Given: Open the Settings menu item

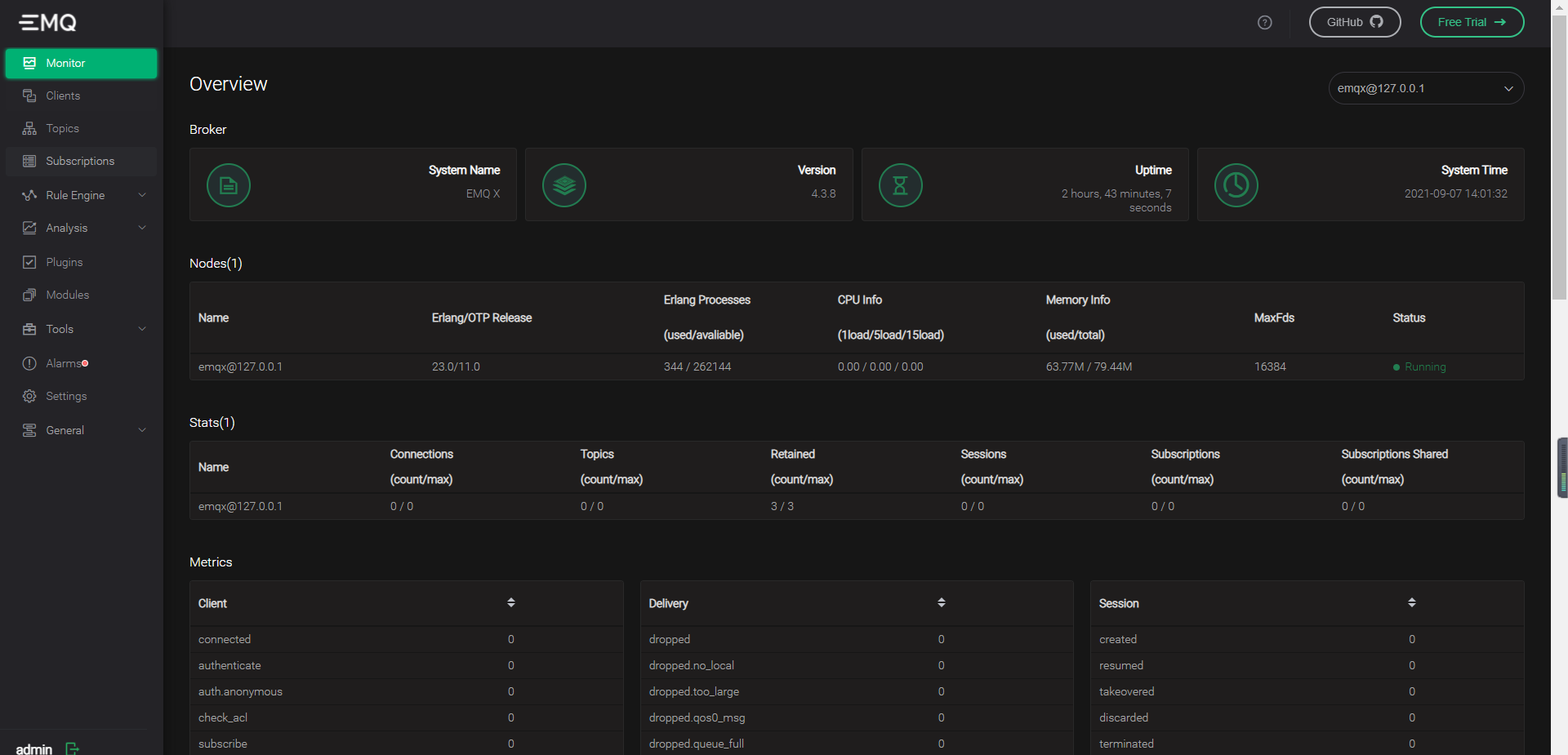Looking at the screenshot, I should (x=81, y=396).
